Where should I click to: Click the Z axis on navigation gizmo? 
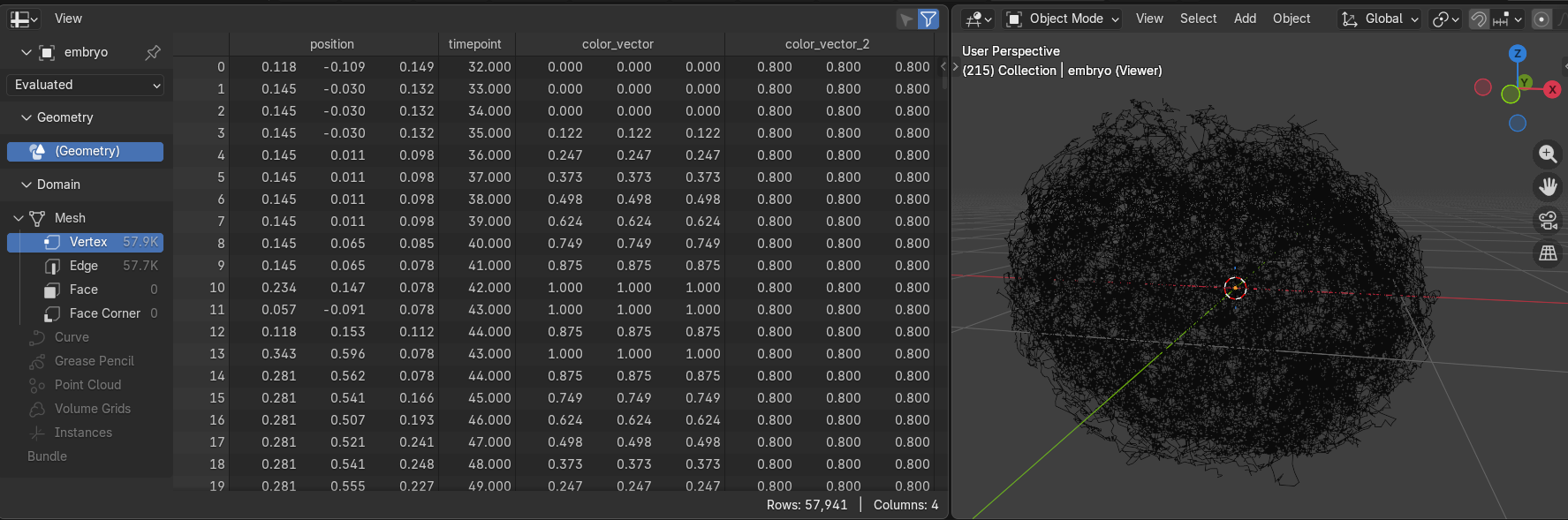(1518, 54)
